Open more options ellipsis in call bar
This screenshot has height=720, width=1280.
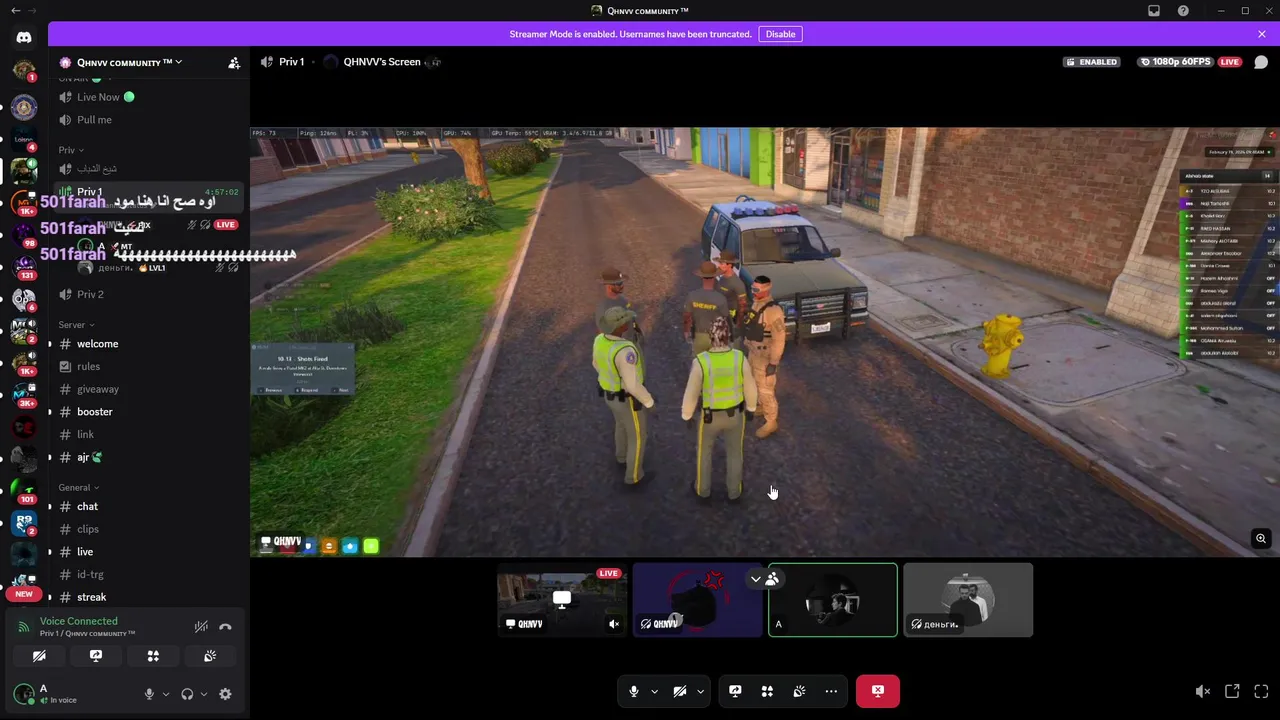pos(831,691)
